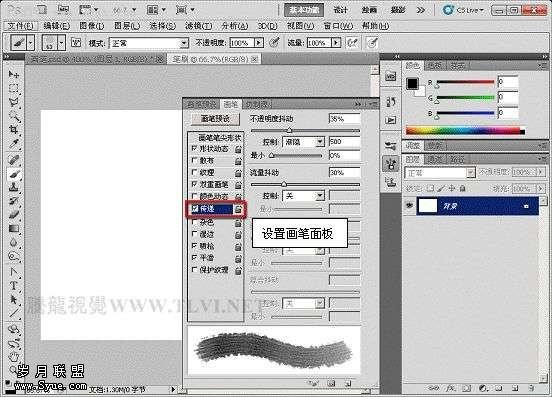This screenshot has width=552, height=397.
Task: Open the 模式 blending mode dropdown
Action: pos(149,43)
